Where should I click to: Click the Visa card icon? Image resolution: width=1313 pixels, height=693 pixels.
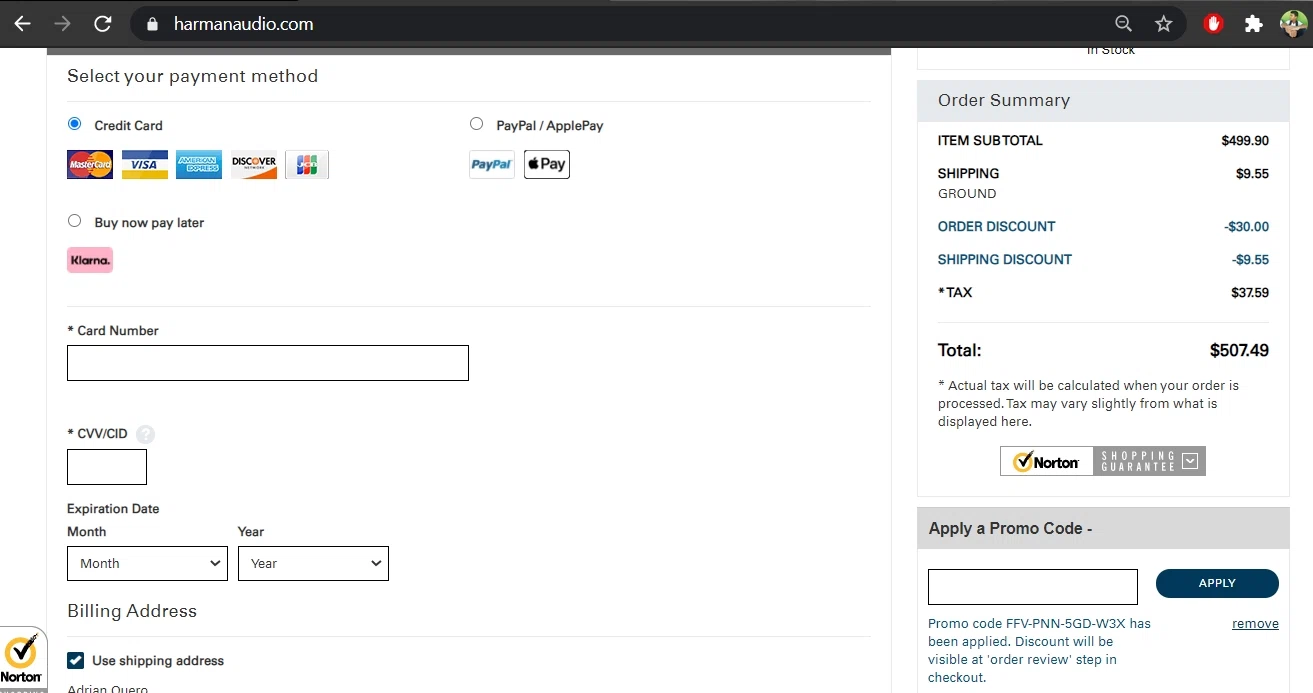[x=145, y=165]
